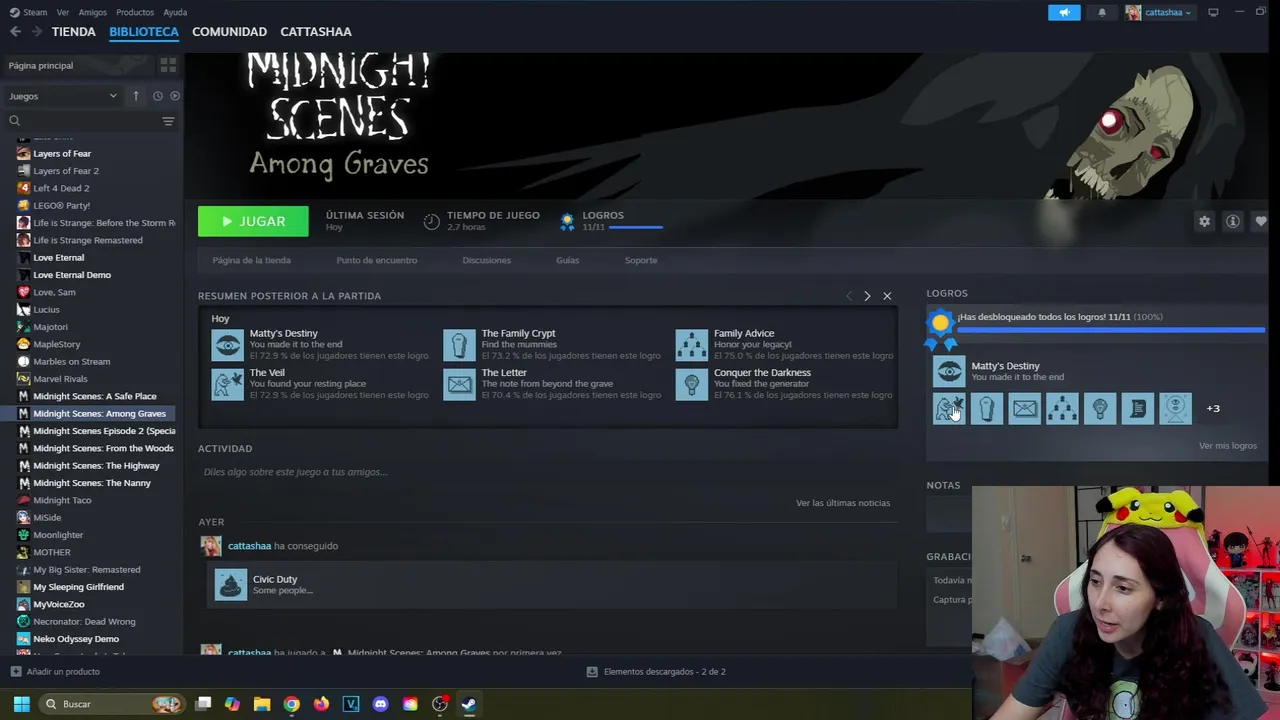Open Ver las últimas noticias
Screen dimensions: 1280x720
(842, 503)
